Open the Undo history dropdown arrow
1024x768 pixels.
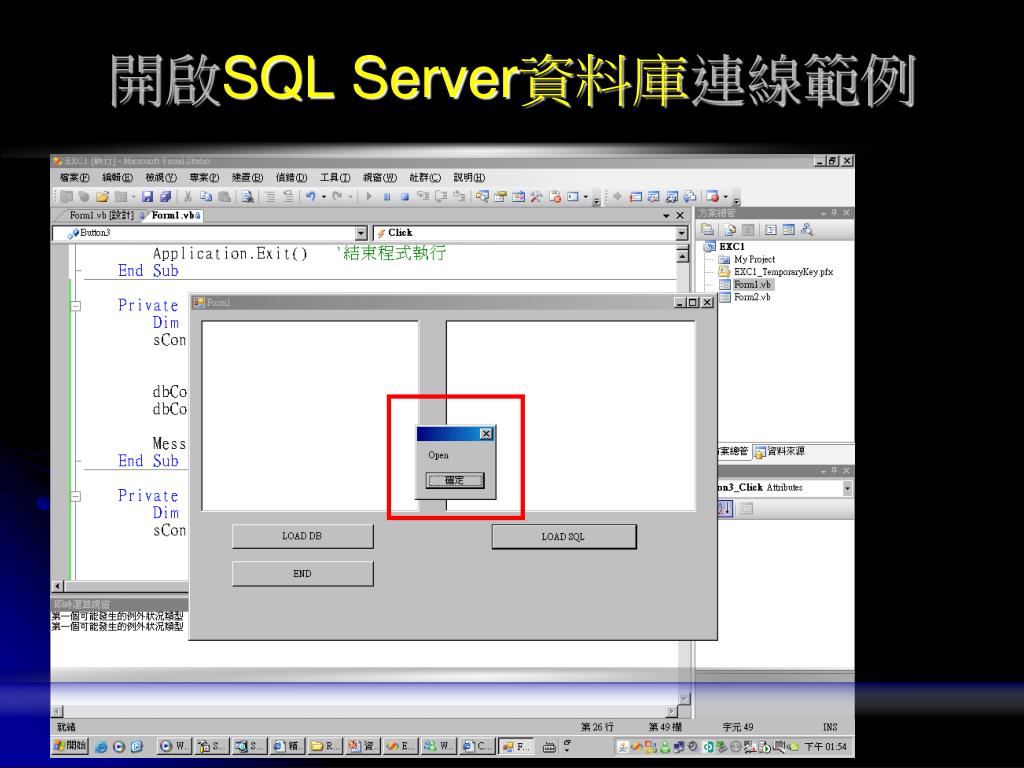click(323, 197)
